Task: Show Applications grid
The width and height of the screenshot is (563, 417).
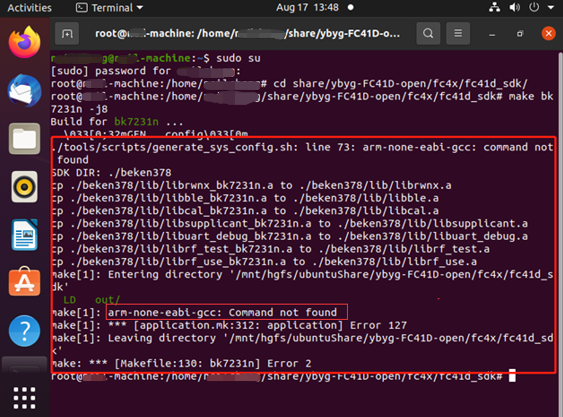Action: click(24, 398)
